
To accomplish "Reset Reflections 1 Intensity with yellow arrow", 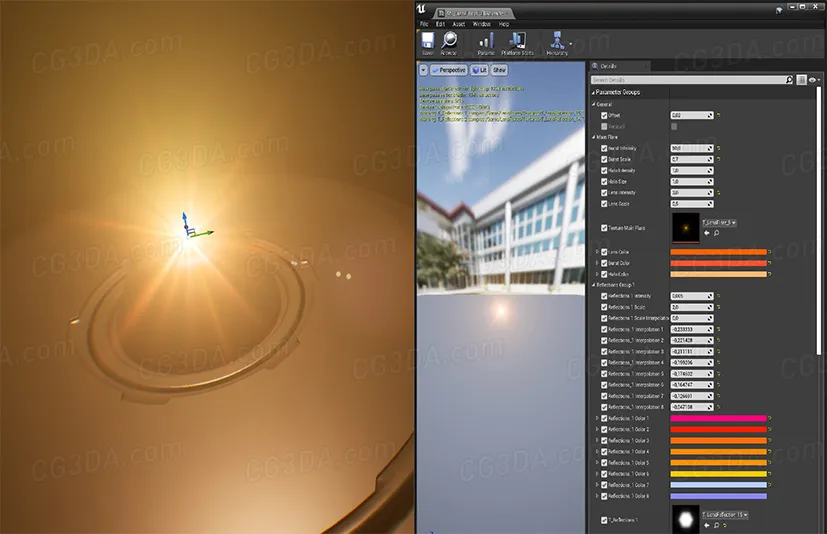I will pyautogui.click(x=718, y=296).
